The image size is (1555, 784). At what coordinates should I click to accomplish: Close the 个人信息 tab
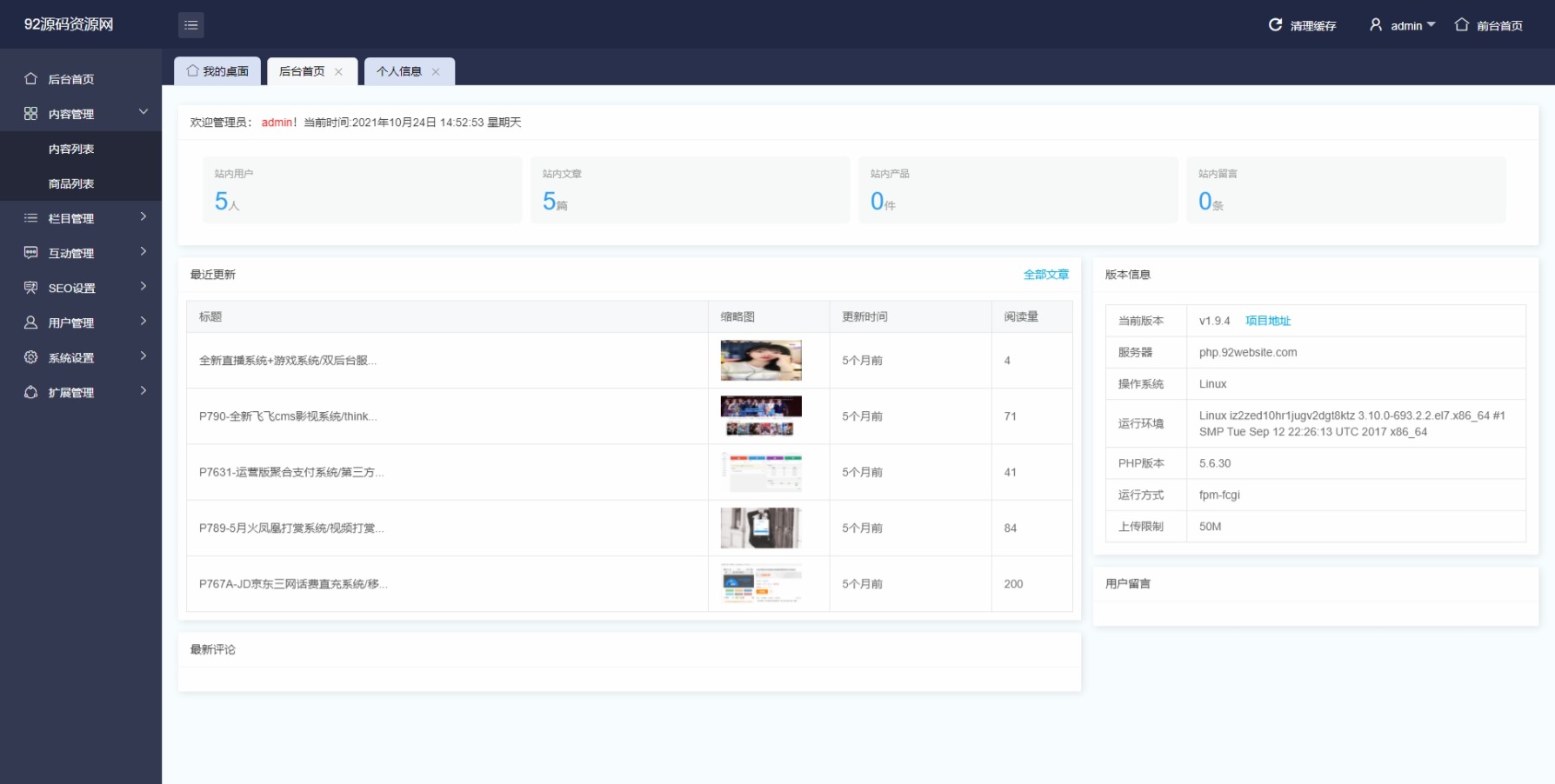(436, 72)
